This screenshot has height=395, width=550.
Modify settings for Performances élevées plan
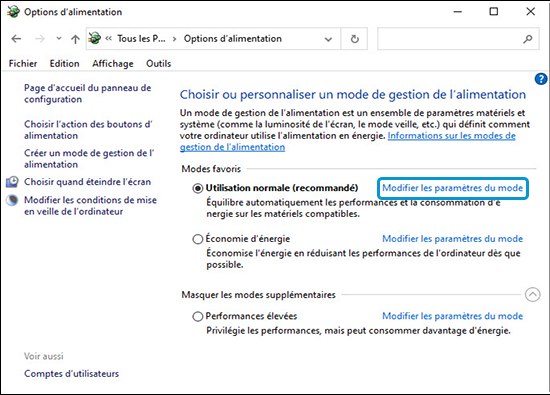(x=452, y=316)
